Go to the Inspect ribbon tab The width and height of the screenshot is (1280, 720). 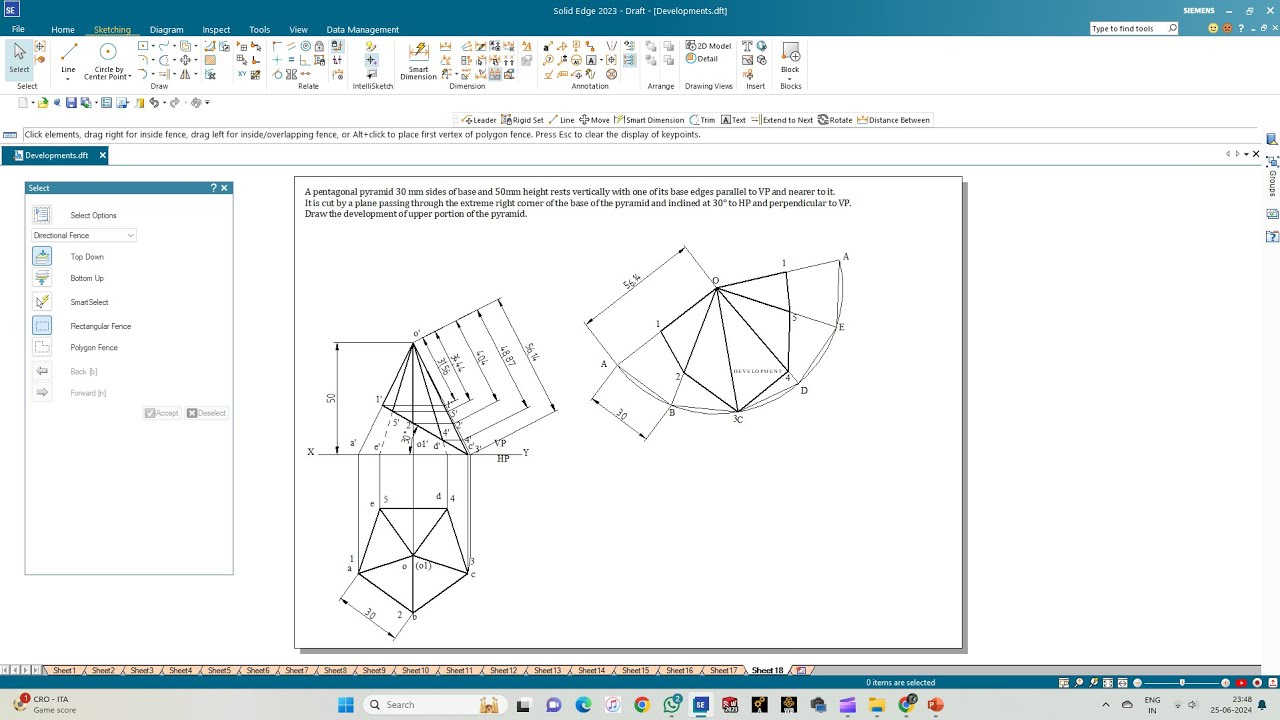216,30
